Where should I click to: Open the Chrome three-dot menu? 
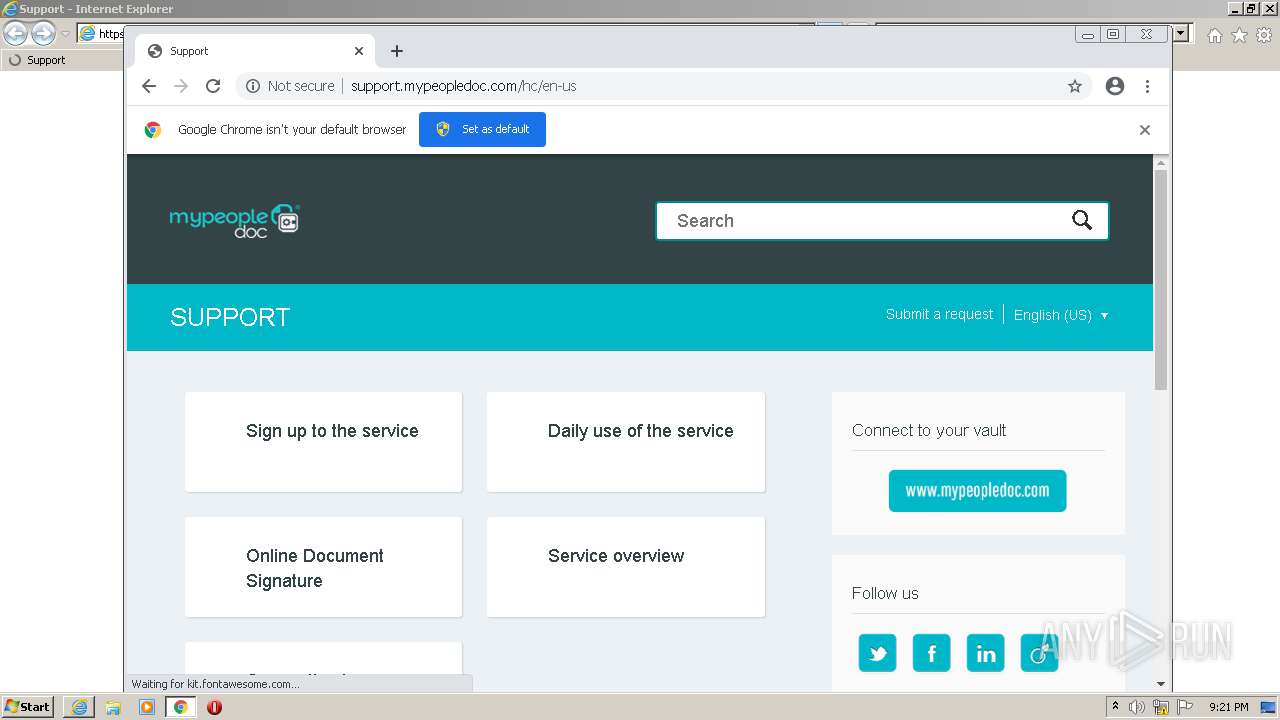point(1147,86)
